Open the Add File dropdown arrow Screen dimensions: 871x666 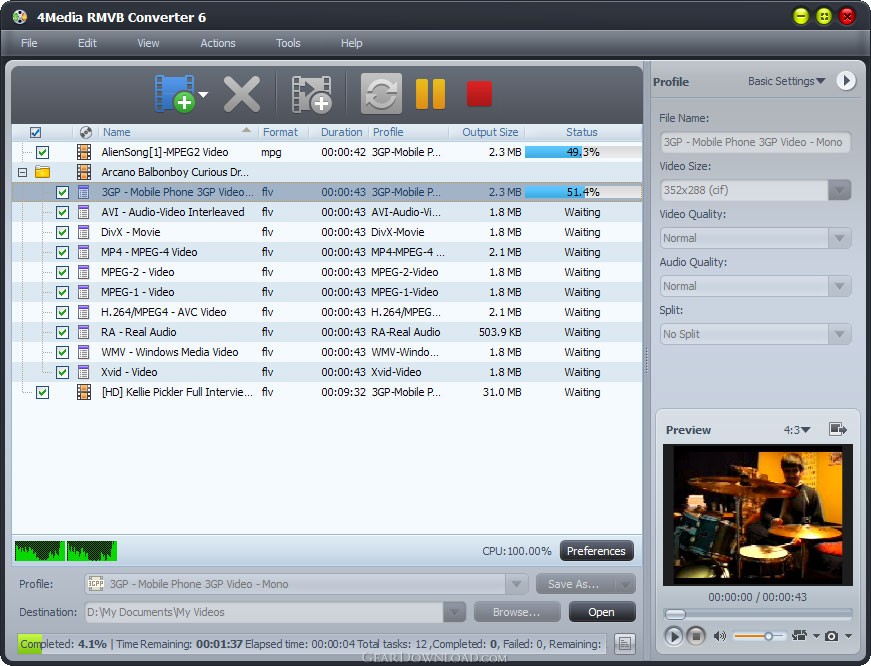pos(203,94)
